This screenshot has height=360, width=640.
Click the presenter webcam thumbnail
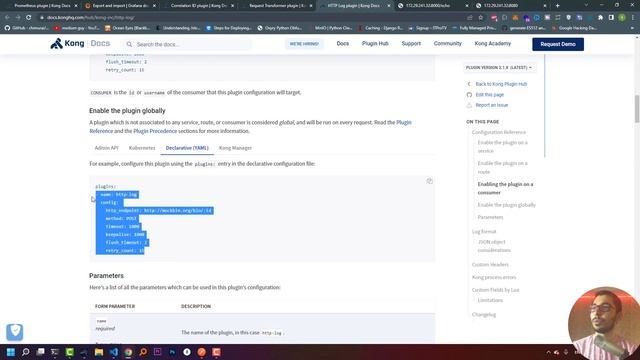(x=604, y=323)
